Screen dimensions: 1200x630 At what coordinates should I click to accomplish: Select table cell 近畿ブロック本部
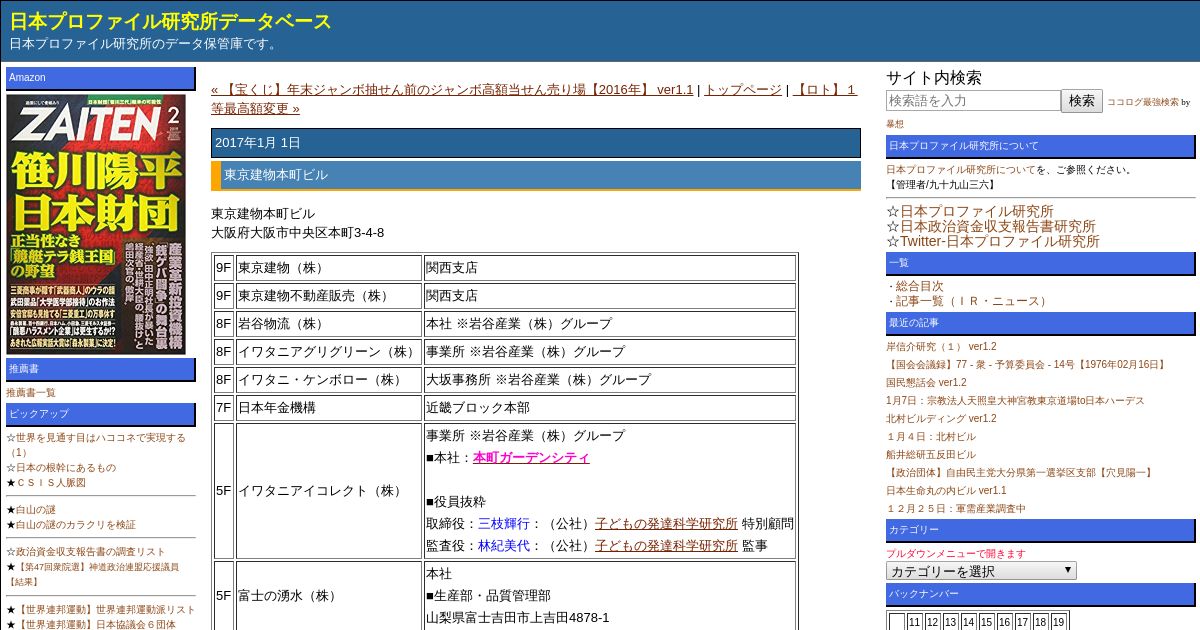point(610,408)
